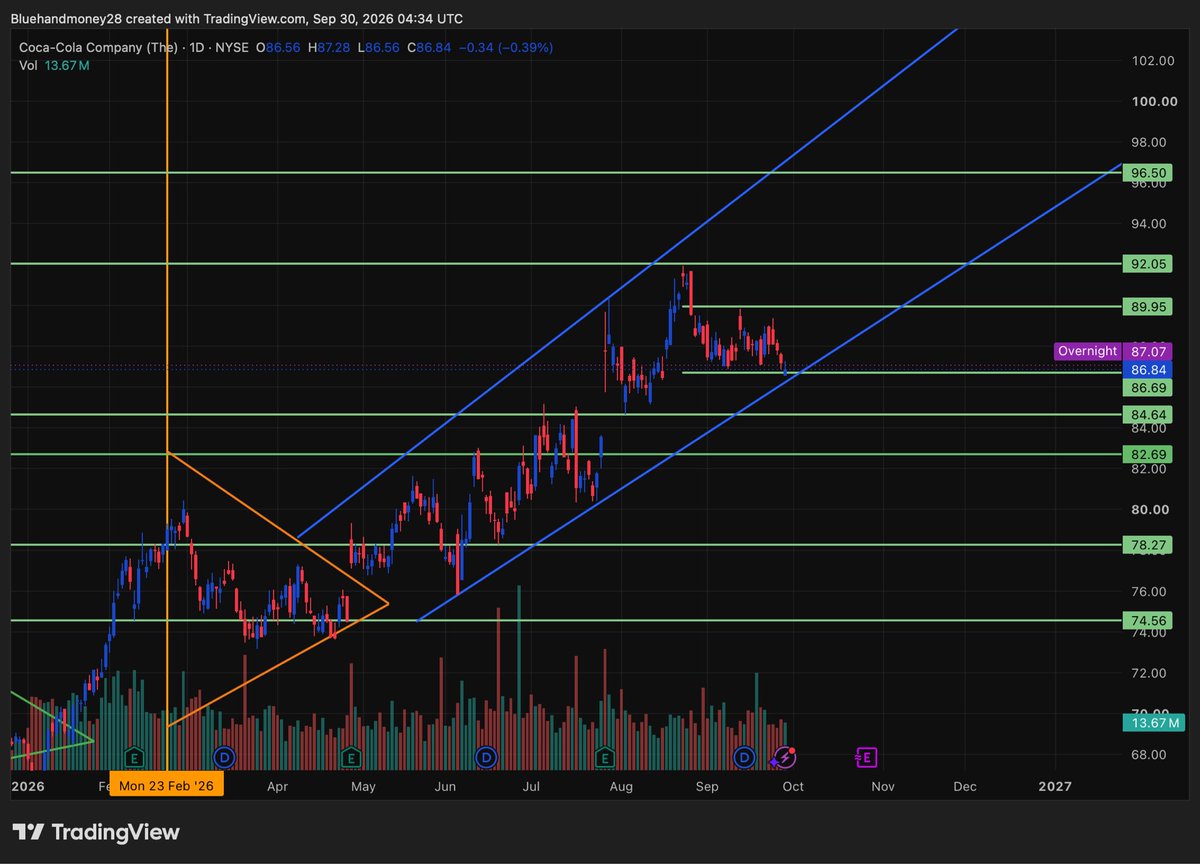The image size is (1200, 864).
Task: Click the March dividend D marker
Action: pyautogui.click(x=223, y=756)
